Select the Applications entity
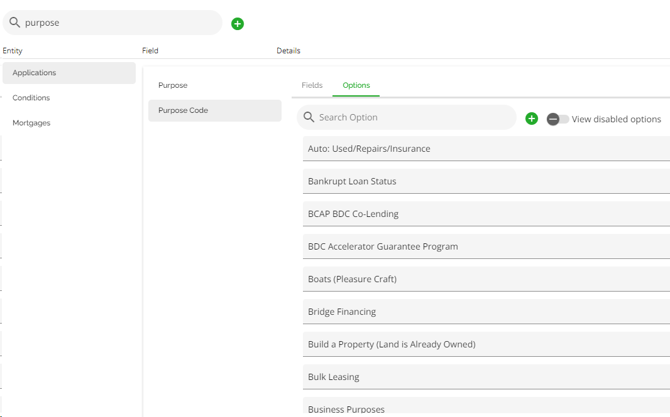 tap(69, 73)
